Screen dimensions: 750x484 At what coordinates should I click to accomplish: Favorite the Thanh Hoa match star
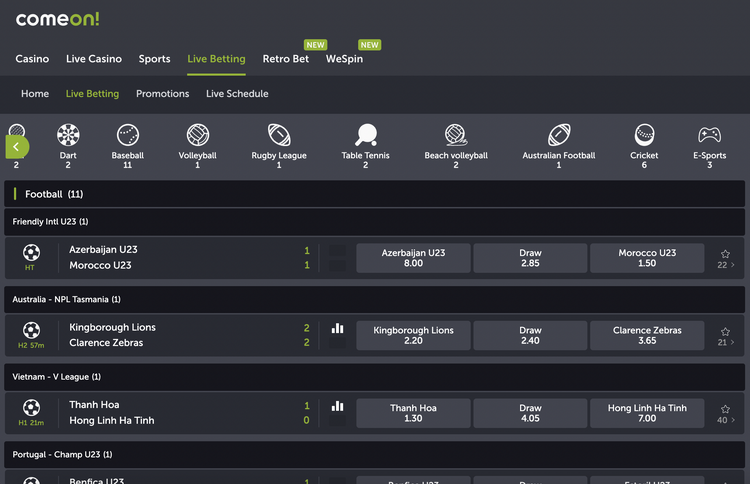725,409
